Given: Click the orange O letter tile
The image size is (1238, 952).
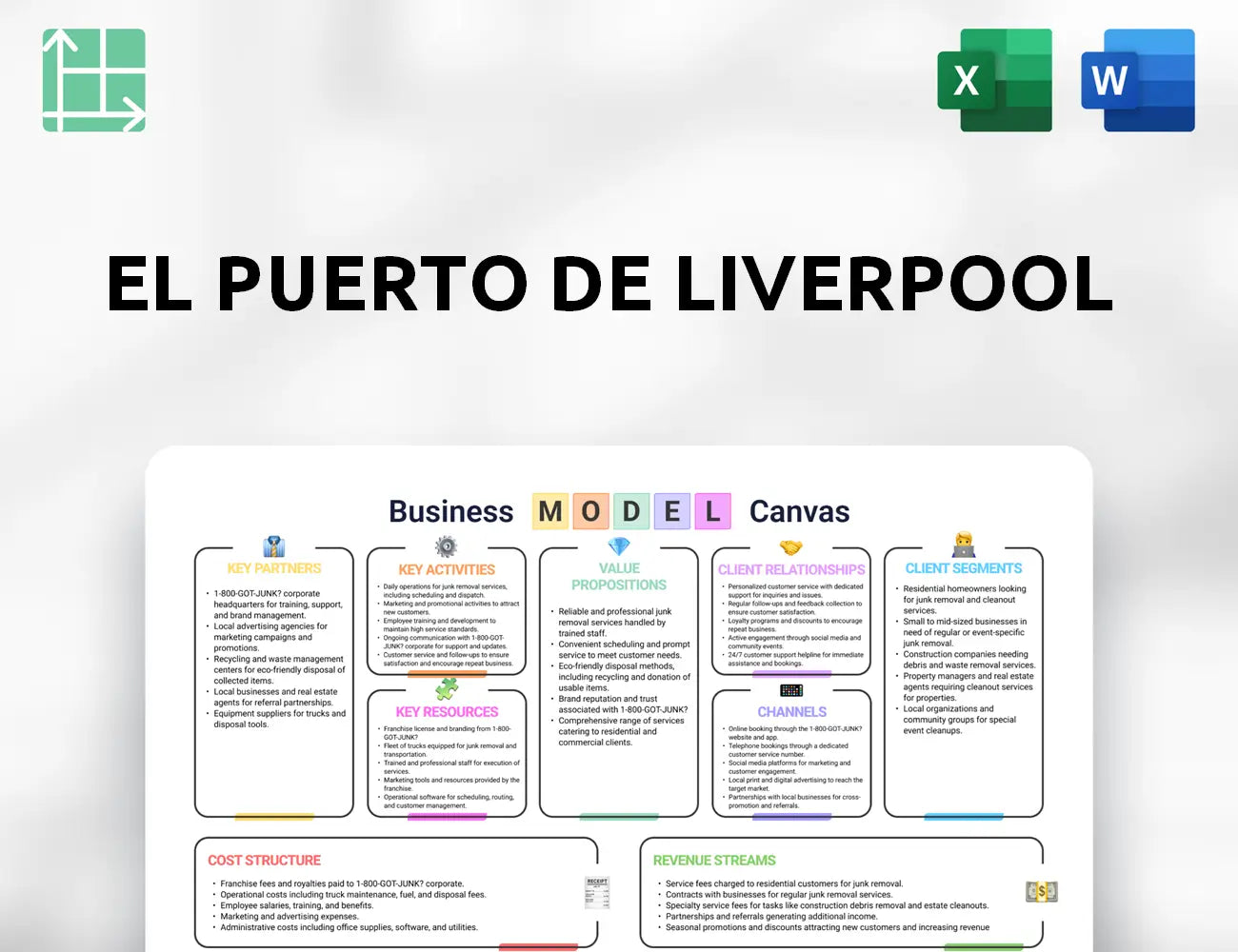Looking at the screenshot, I should tap(590, 511).
